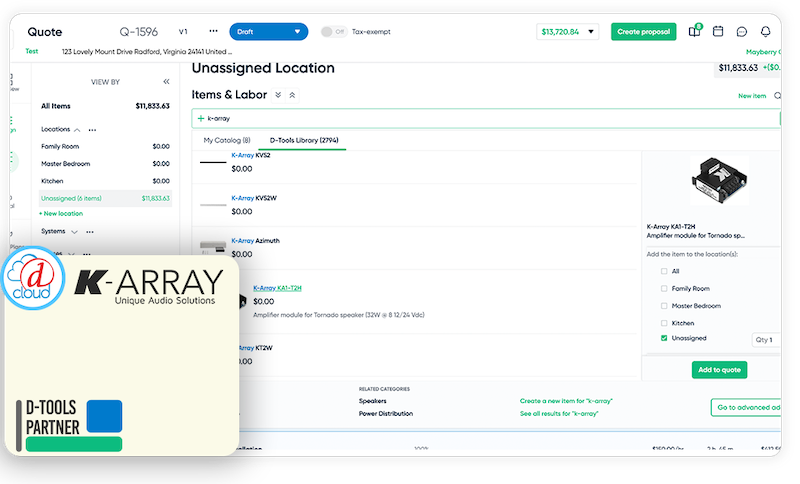Select the Power Distribution related category
Screen dimensions: 800x484
(386, 414)
